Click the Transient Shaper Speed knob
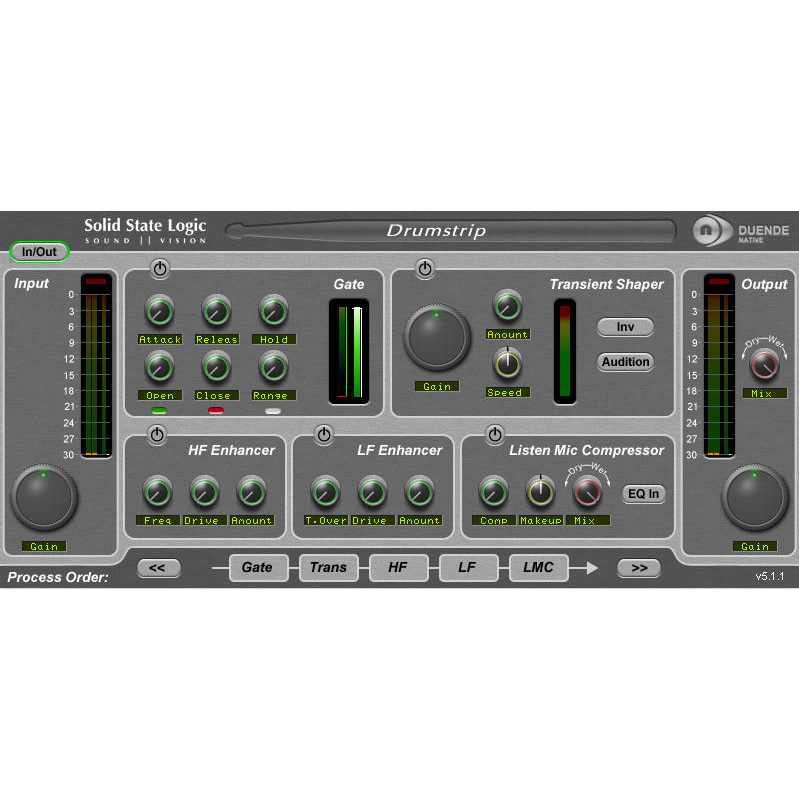The height and width of the screenshot is (799, 799). coord(507,364)
